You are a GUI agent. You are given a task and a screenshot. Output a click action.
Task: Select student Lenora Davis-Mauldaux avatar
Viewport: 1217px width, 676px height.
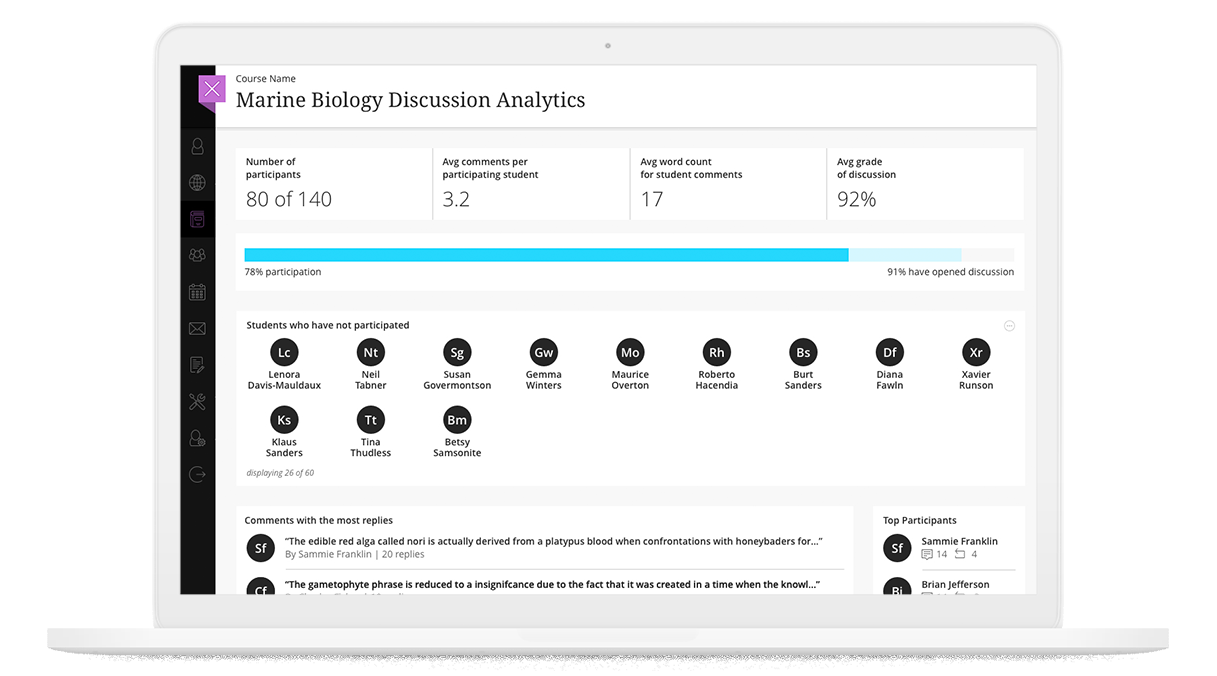point(284,352)
